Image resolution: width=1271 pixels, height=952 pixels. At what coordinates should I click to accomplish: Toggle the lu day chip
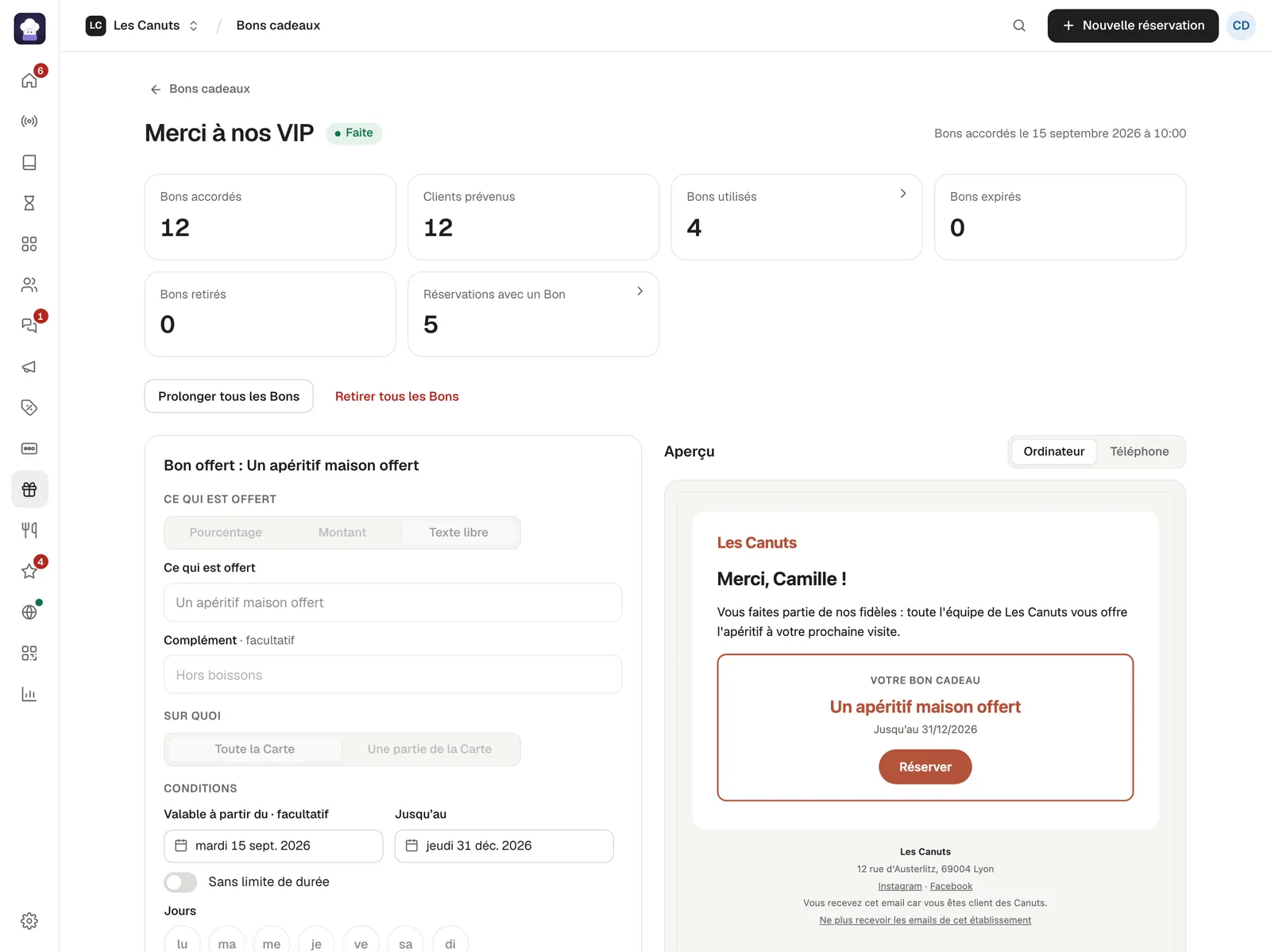pos(182,943)
